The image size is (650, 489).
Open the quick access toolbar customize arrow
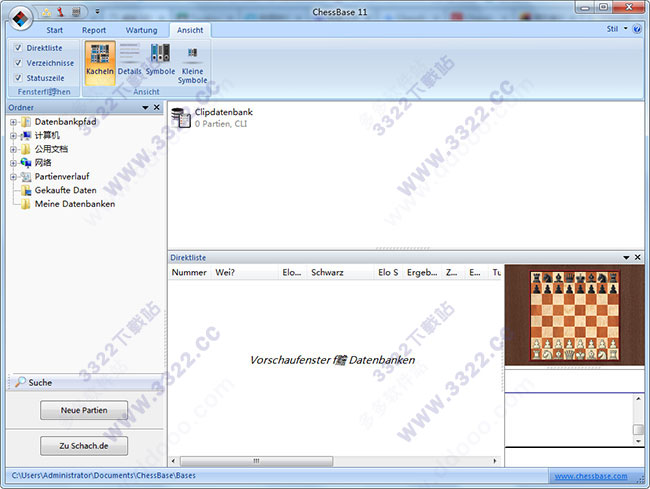(97, 12)
